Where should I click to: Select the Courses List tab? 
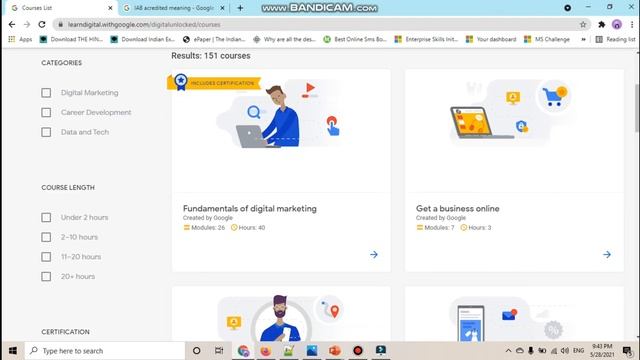(61, 8)
